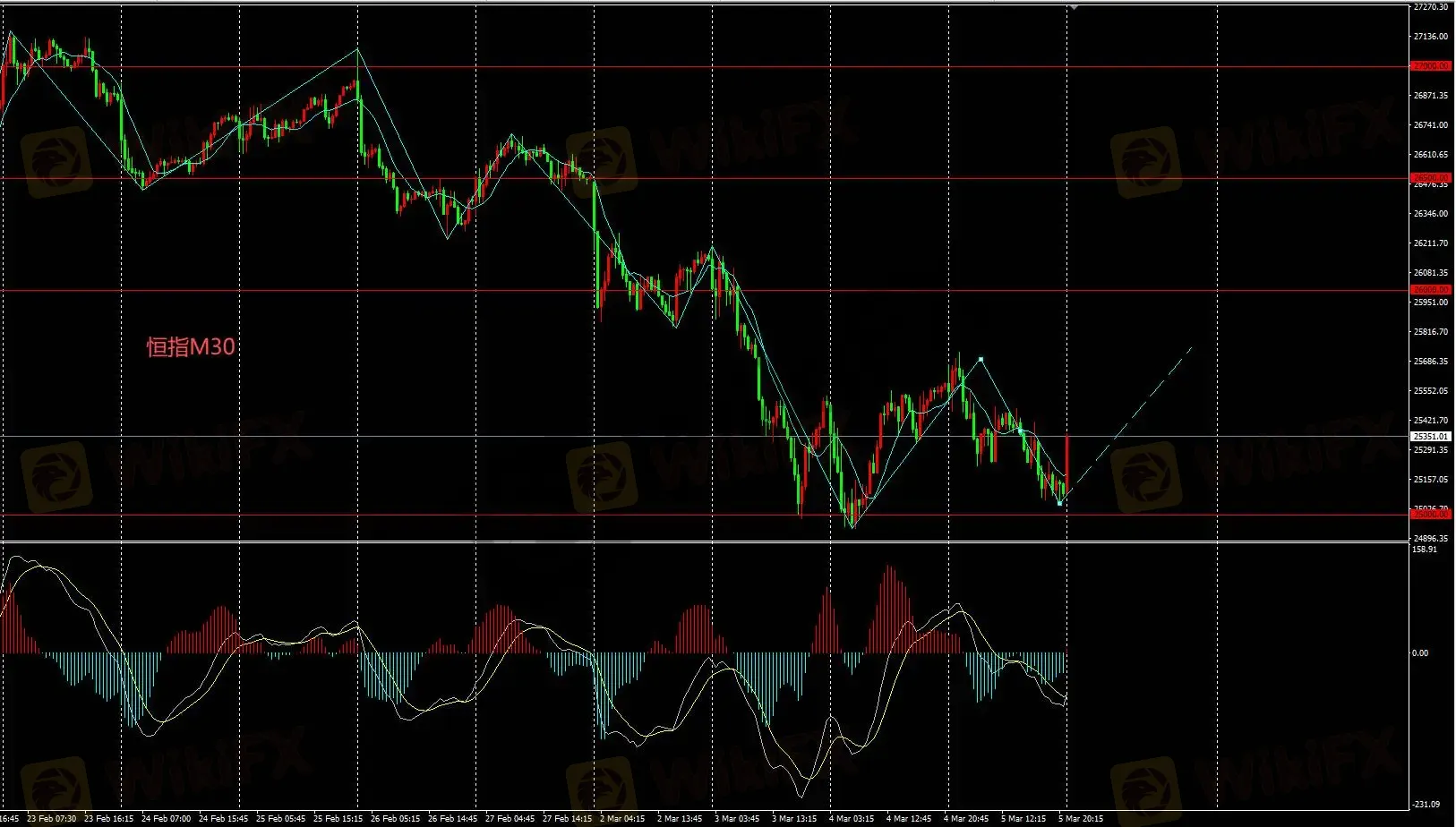This screenshot has height=827, width=1456.
Task: Click the 25157.05 price scale value
Action: (1430, 480)
